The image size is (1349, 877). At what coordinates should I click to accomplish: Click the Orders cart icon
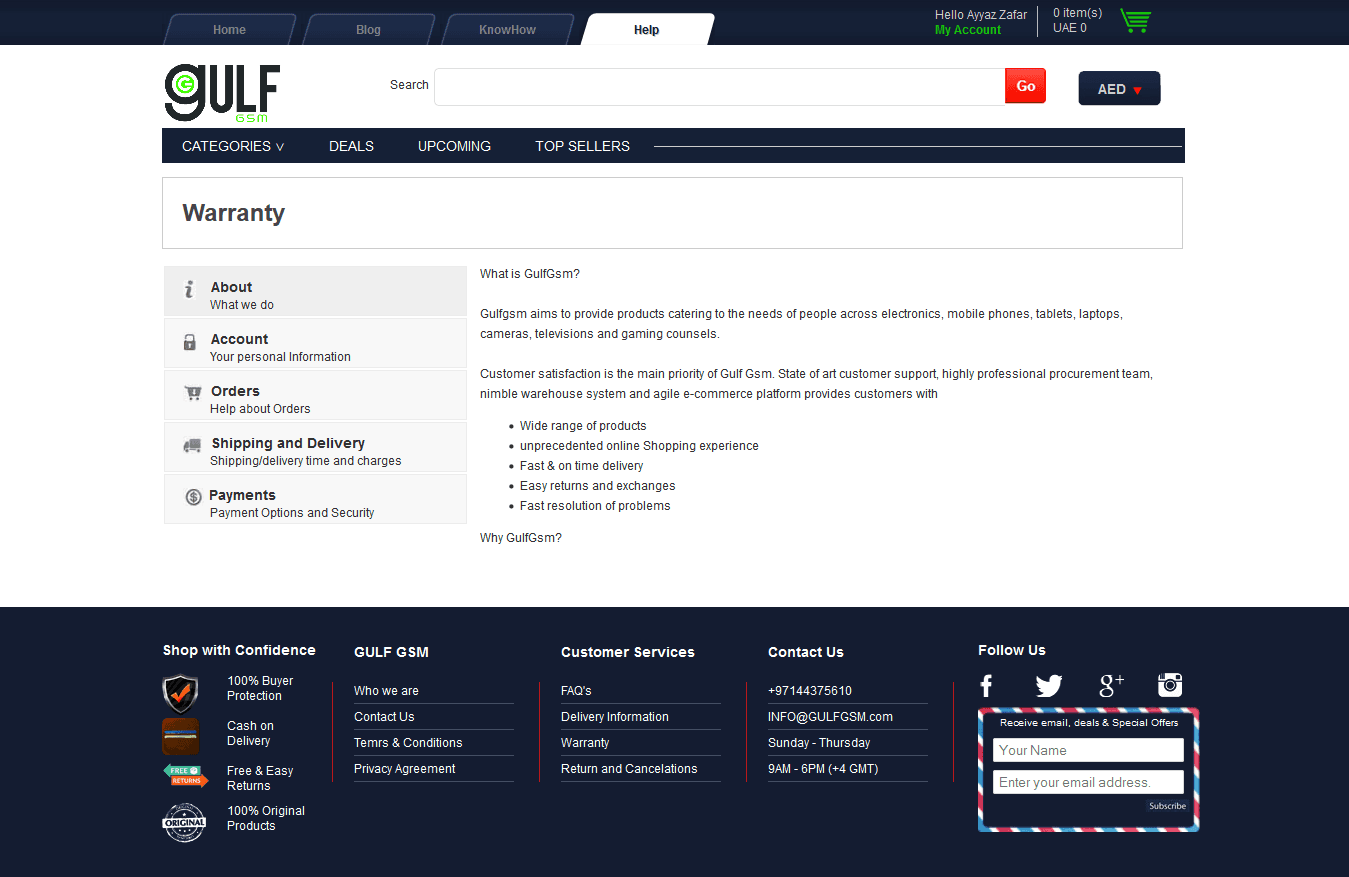tap(193, 393)
